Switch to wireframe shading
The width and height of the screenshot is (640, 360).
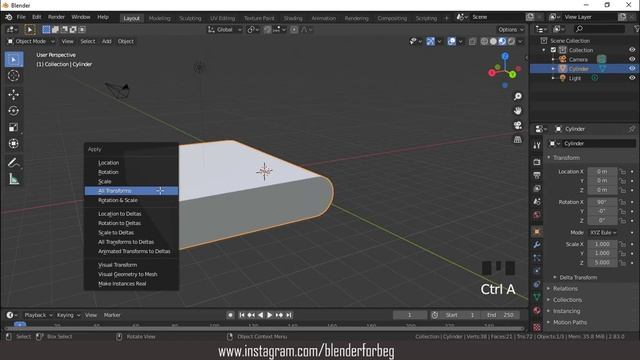click(x=484, y=41)
